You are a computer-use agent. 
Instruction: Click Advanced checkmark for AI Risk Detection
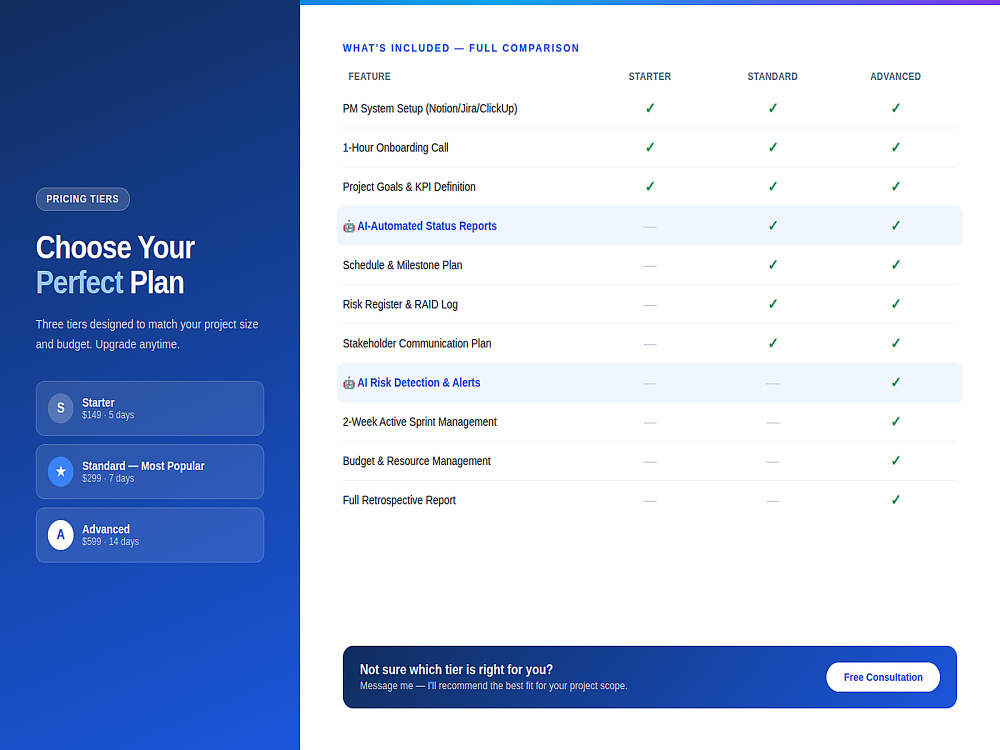click(x=895, y=383)
